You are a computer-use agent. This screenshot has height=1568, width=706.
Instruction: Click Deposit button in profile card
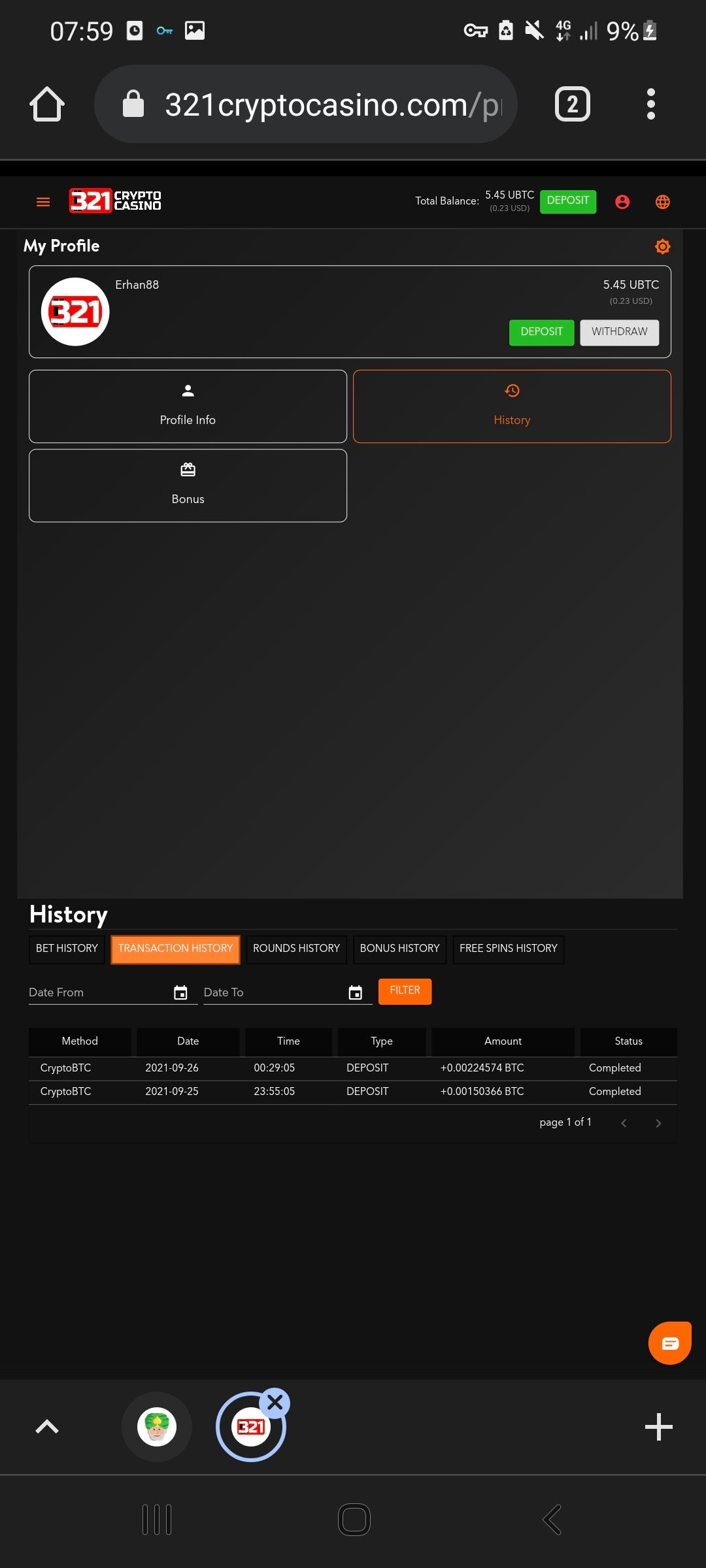pyautogui.click(x=541, y=332)
